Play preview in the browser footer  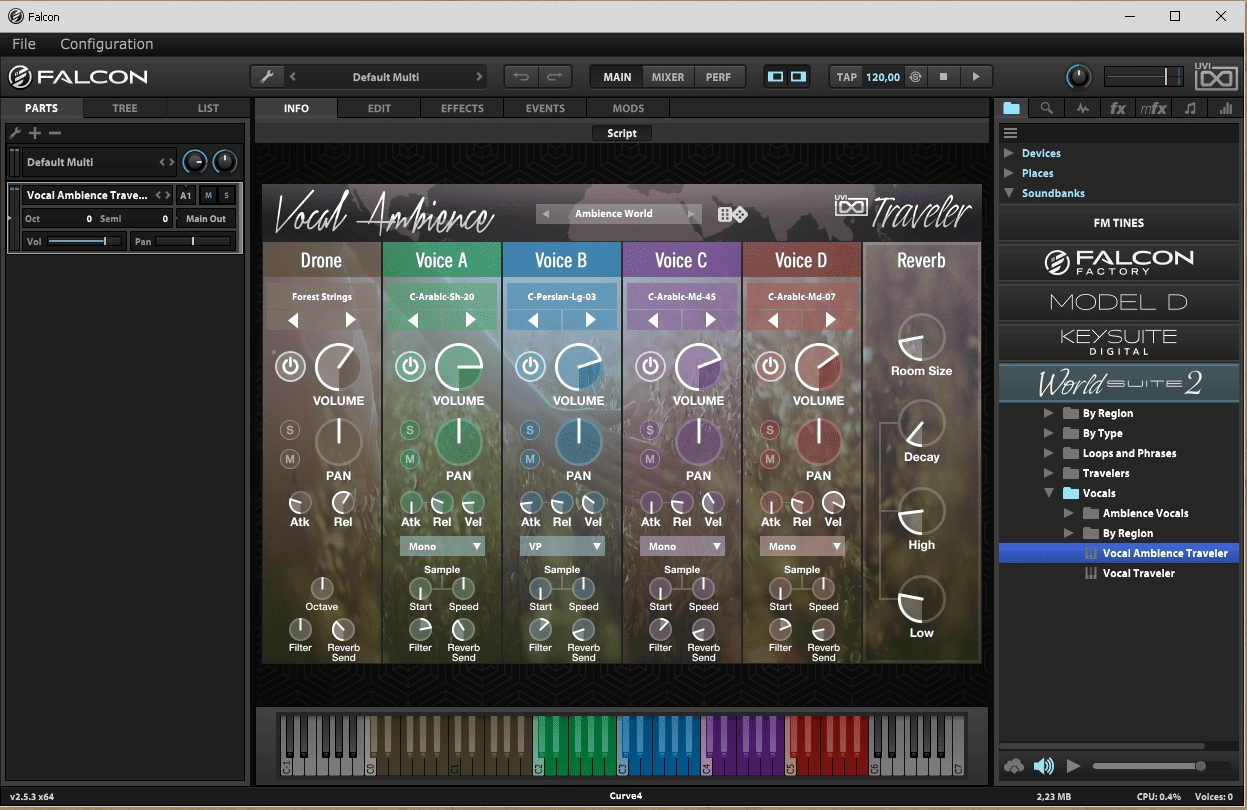1073,766
